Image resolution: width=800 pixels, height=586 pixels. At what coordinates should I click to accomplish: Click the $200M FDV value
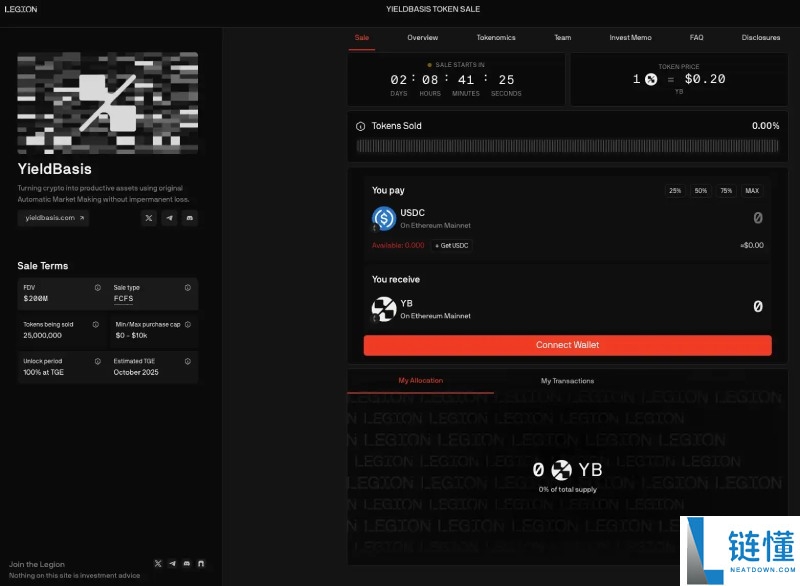point(36,299)
